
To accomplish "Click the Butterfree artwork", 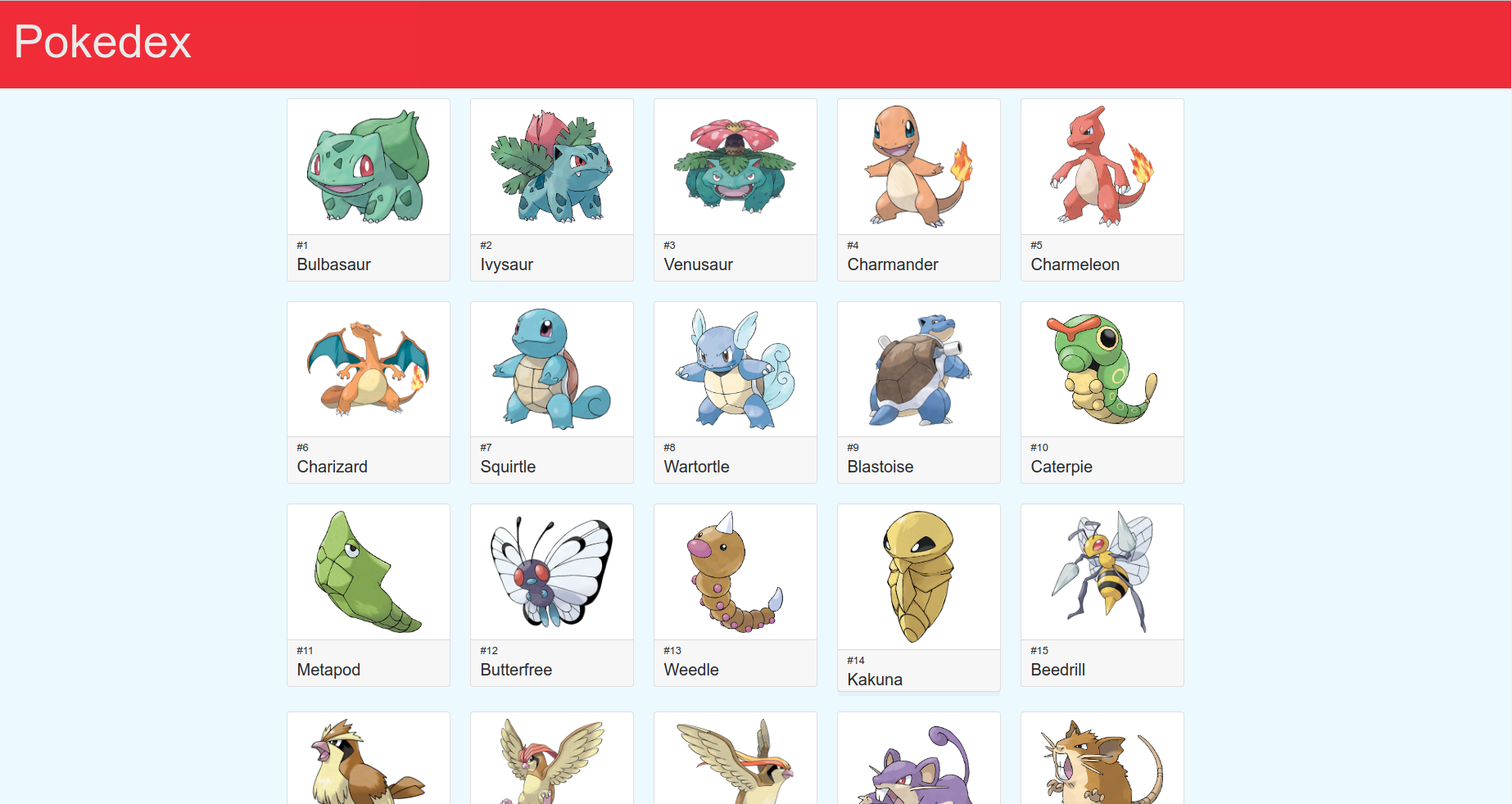I will point(552,572).
